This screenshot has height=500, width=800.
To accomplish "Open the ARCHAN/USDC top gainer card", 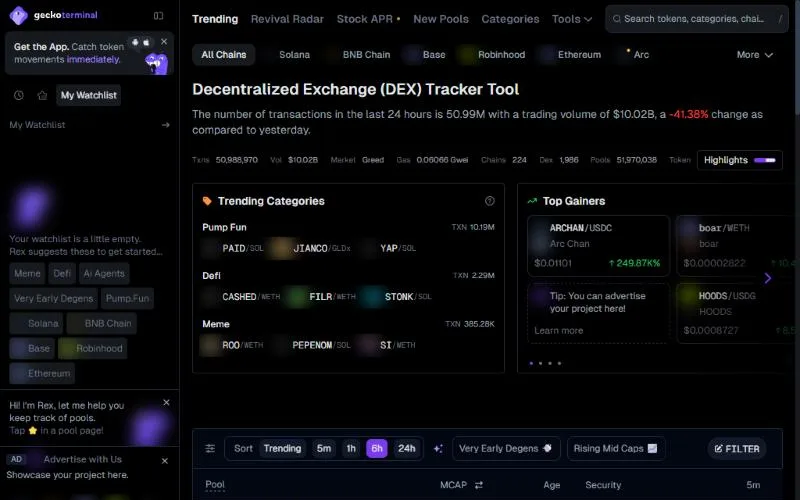I will [598, 246].
